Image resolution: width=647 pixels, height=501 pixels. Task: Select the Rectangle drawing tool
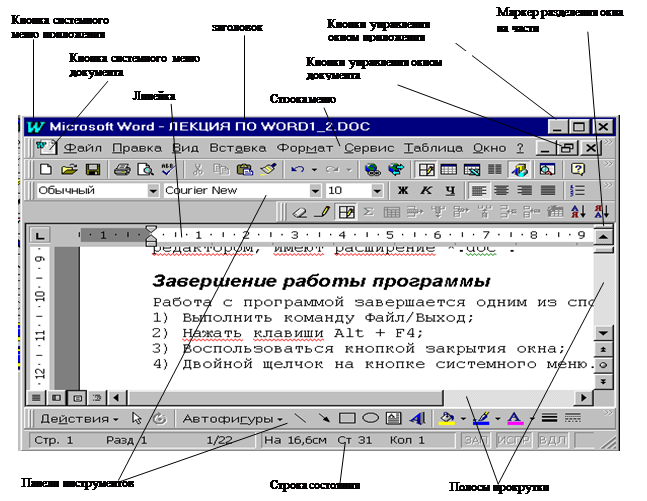click(x=348, y=418)
